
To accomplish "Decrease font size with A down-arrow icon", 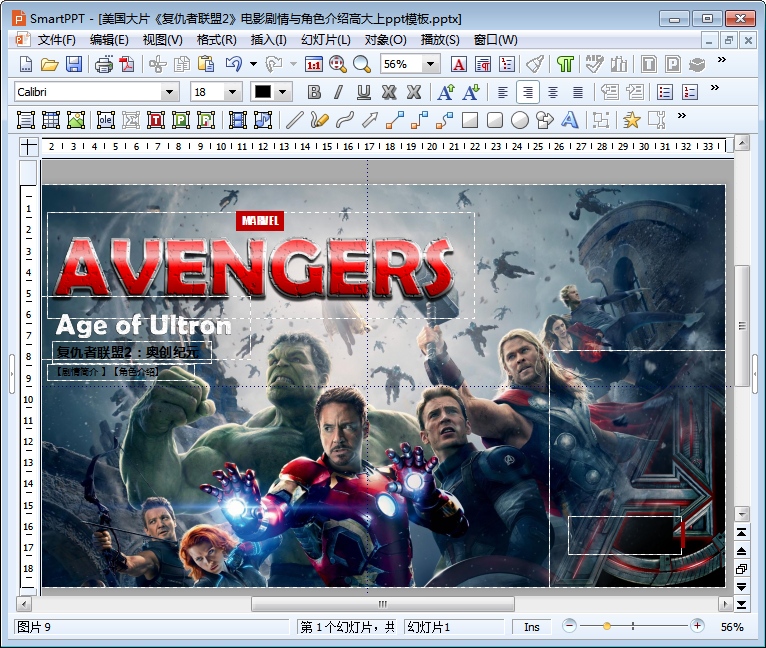I will pyautogui.click(x=471, y=92).
